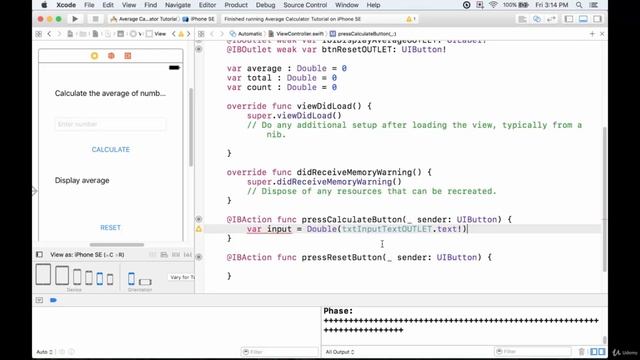Stop the running app with Stop button
The height and width of the screenshot is (360, 640).
[95, 19]
